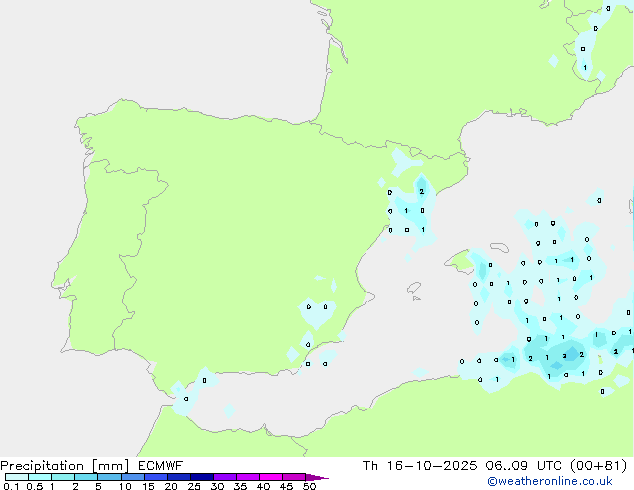Select the 5 to 10 mm legend color
Screen dimensions: 634x490
[x=109, y=477]
